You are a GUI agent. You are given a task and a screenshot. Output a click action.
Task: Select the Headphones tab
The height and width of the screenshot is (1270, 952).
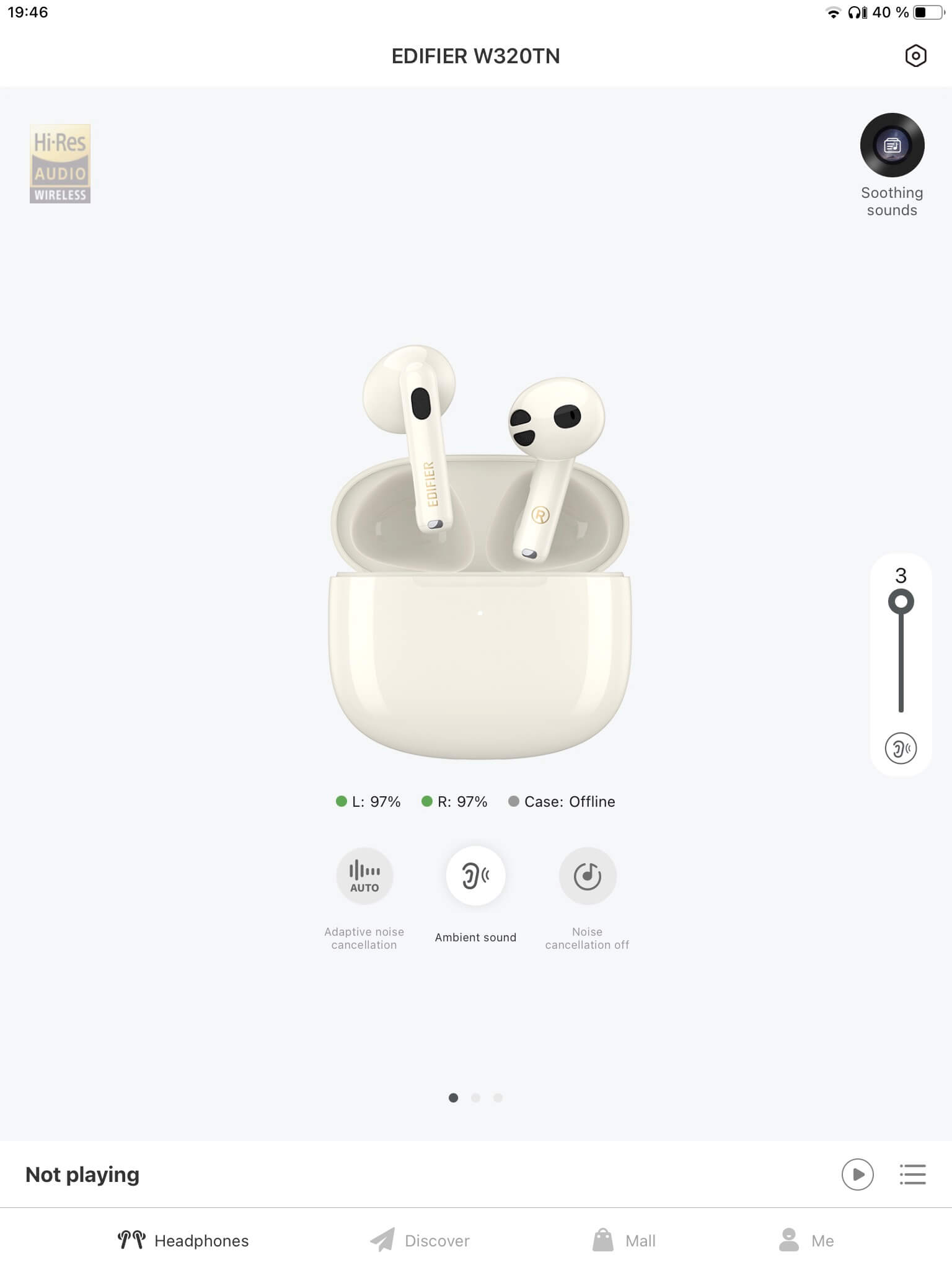pyautogui.click(x=183, y=1240)
